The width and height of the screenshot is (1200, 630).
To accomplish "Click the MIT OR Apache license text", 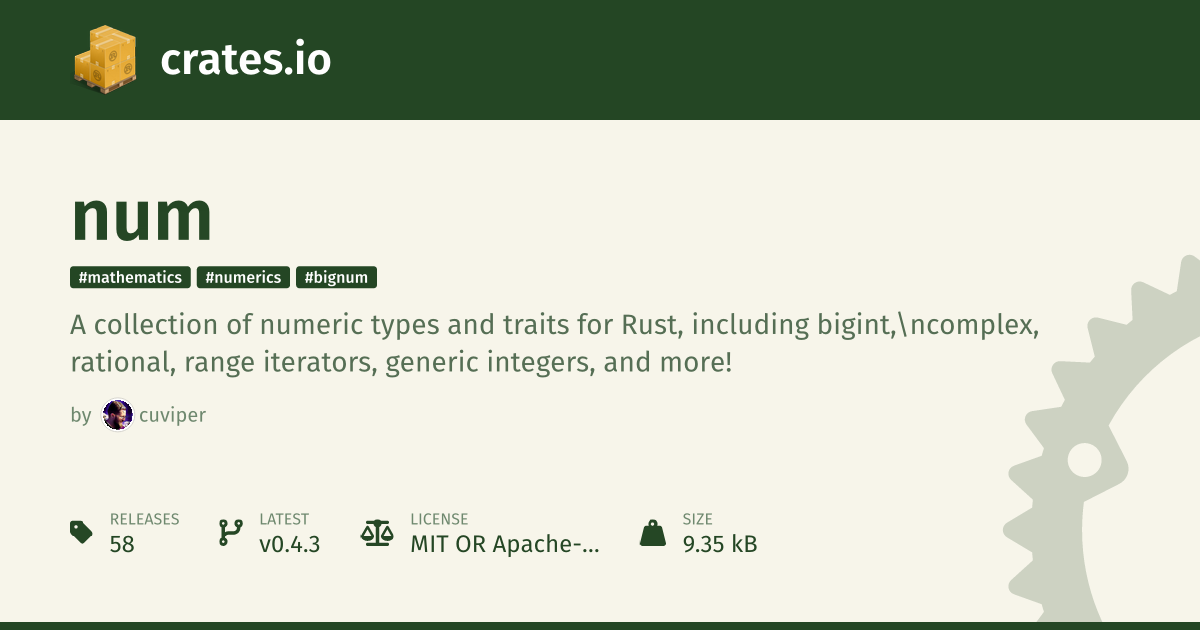I will [x=505, y=545].
